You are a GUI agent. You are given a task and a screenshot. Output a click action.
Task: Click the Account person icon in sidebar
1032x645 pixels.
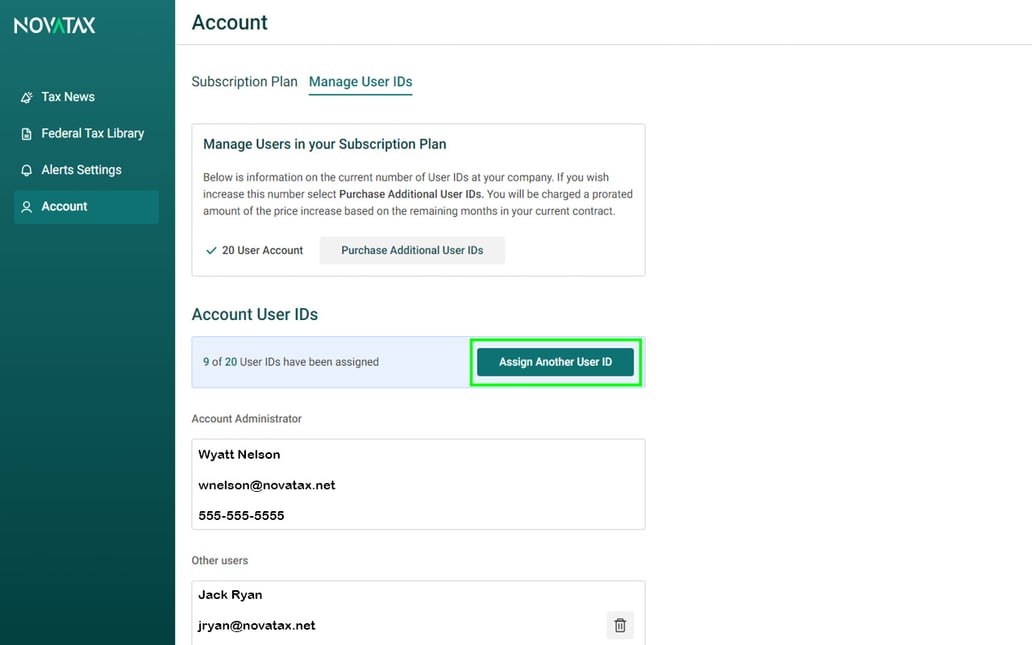(x=26, y=207)
